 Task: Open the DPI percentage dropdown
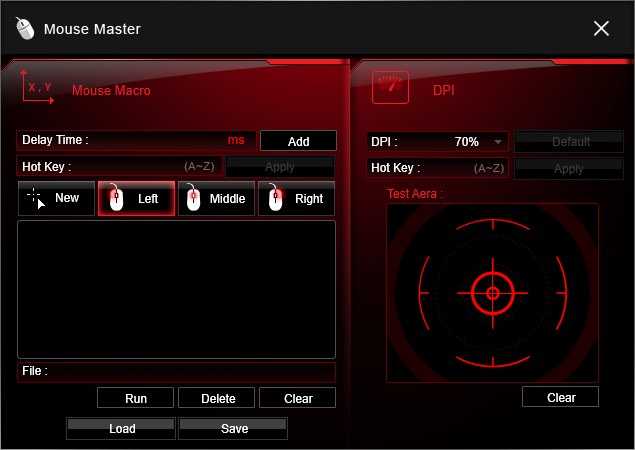click(x=497, y=142)
